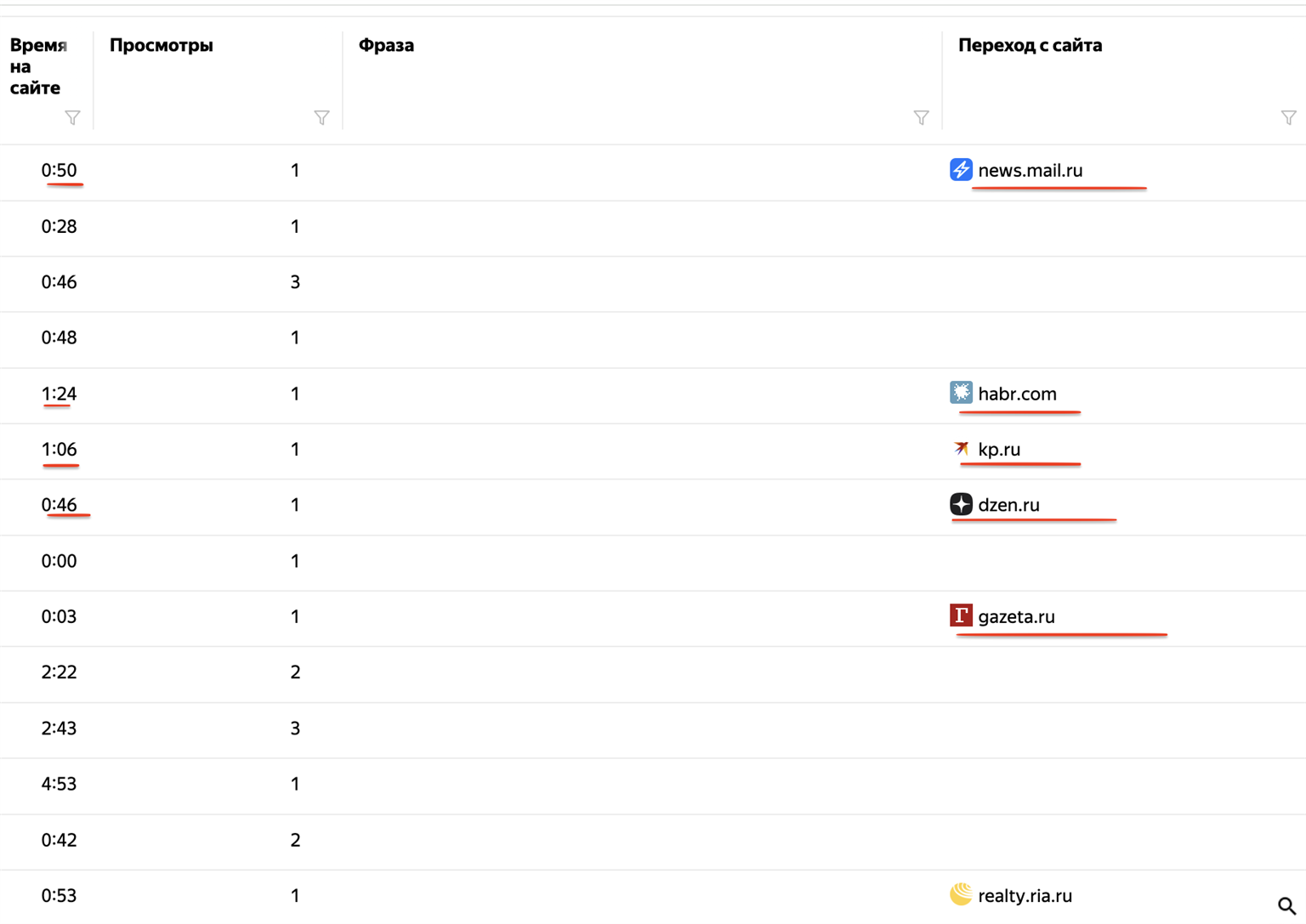Click the gazeta.ru favicon
Screen dimensions: 1306x924
point(961,615)
